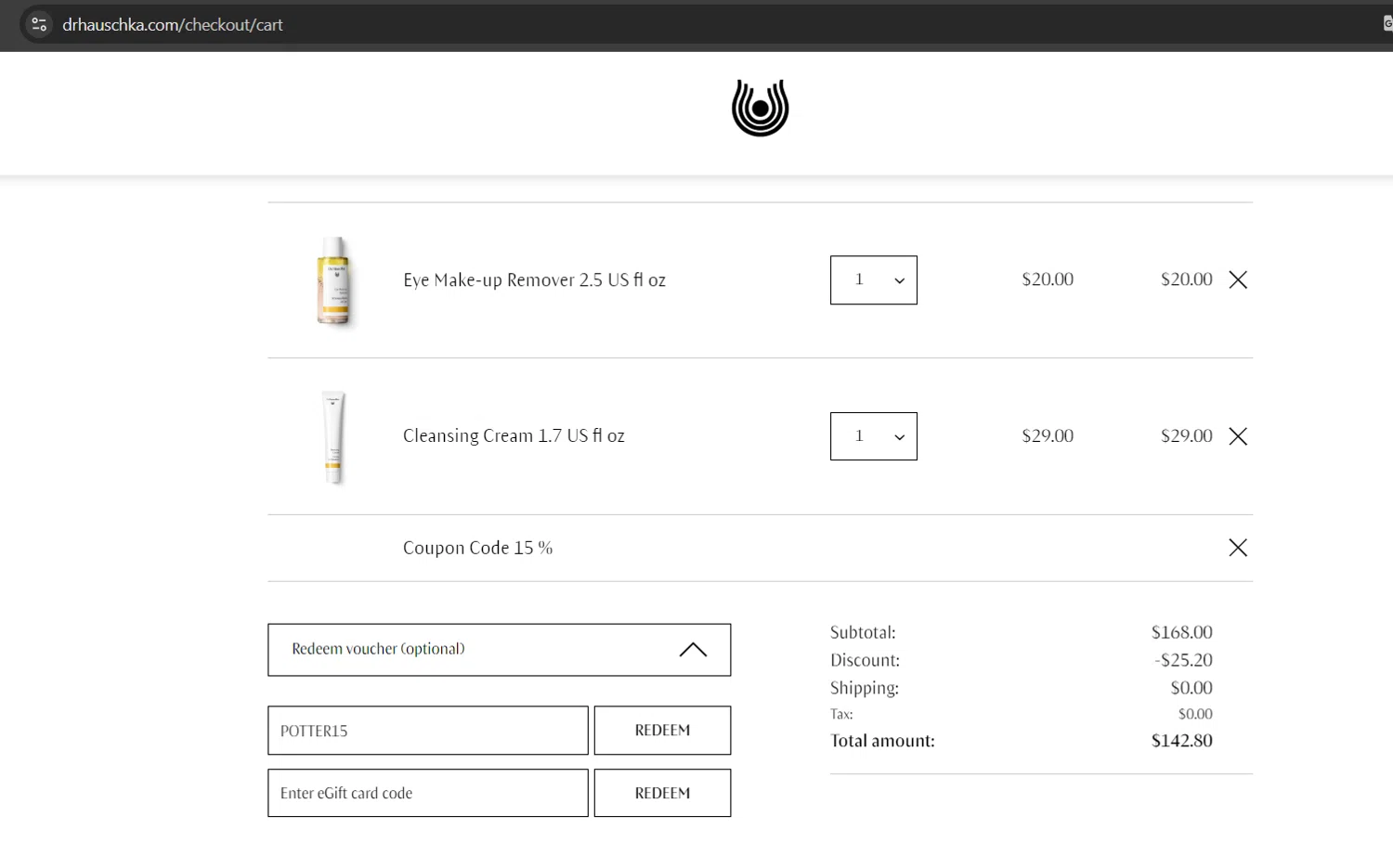Open Eye Make-up Remover 2.5 US fl oz link

(x=534, y=280)
